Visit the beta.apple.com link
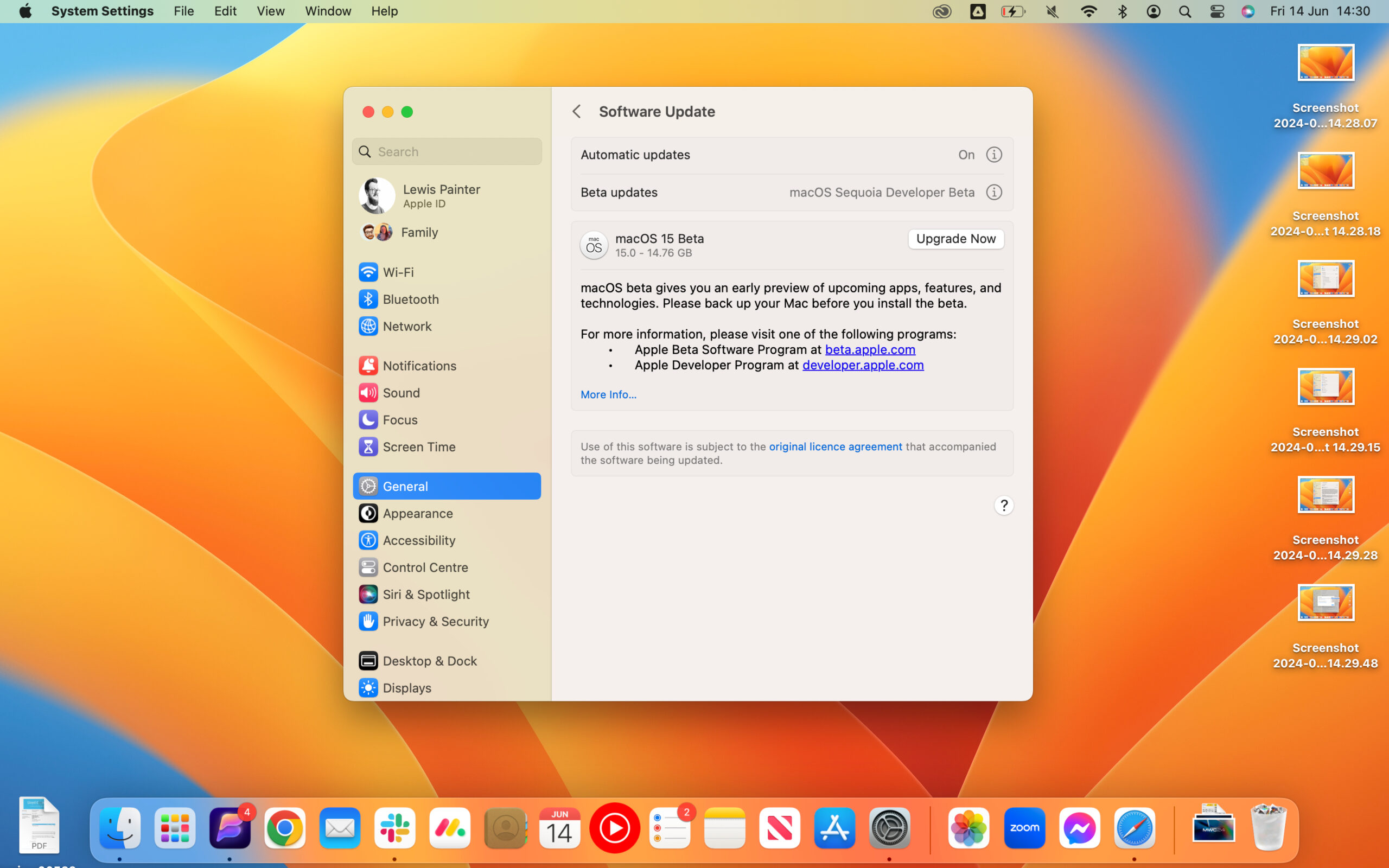The height and width of the screenshot is (868, 1389). tap(870, 349)
